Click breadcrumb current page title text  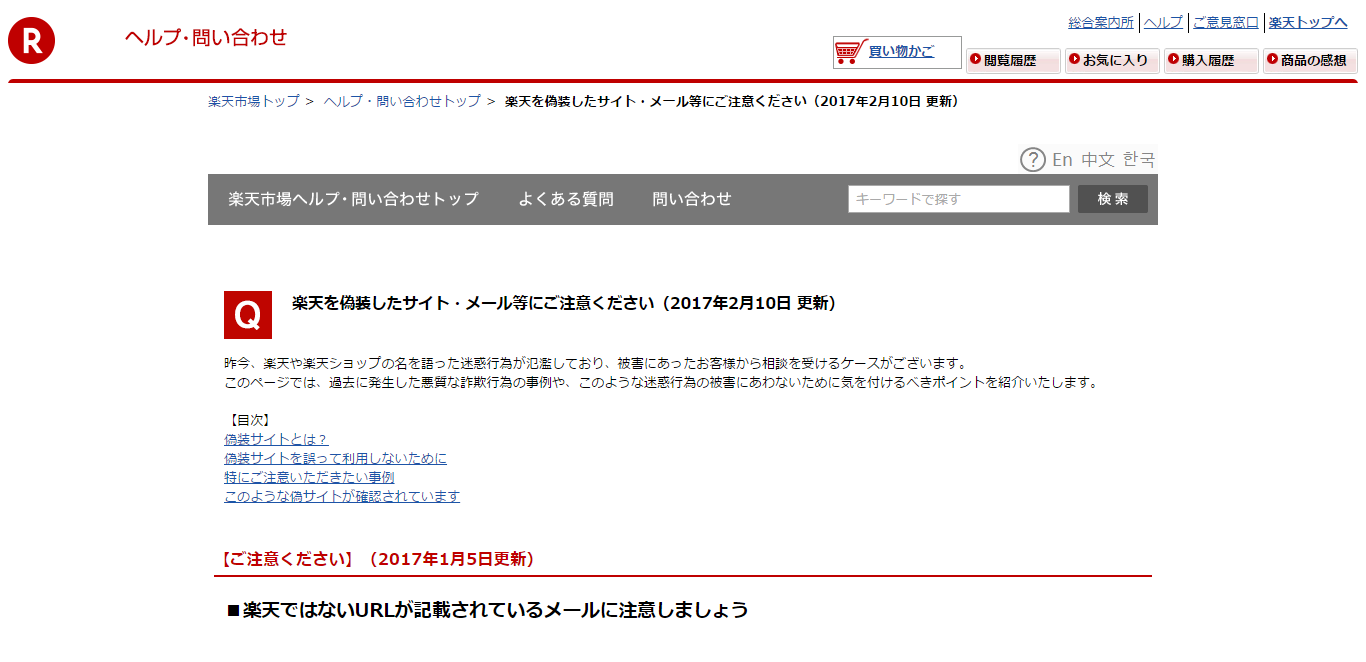731,101
